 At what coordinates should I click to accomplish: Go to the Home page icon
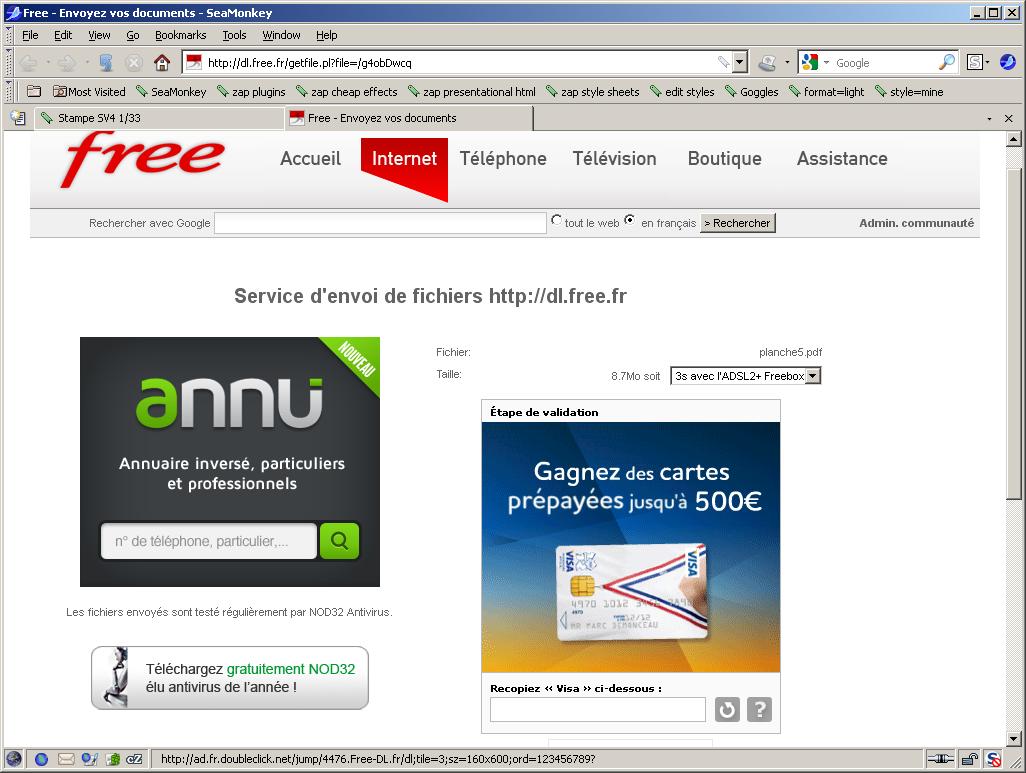click(x=162, y=63)
